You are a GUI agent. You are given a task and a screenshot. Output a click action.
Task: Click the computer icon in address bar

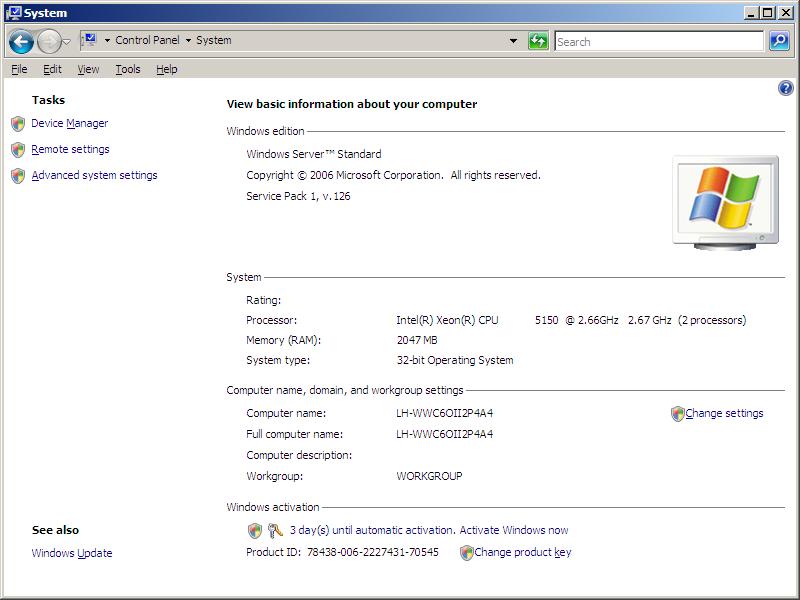point(89,40)
